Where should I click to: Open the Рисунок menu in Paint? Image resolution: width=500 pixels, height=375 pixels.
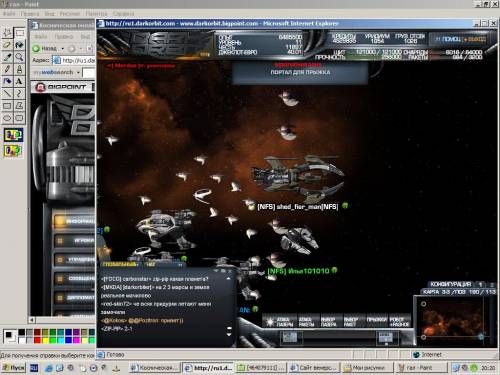pyautogui.click(x=70, y=14)
